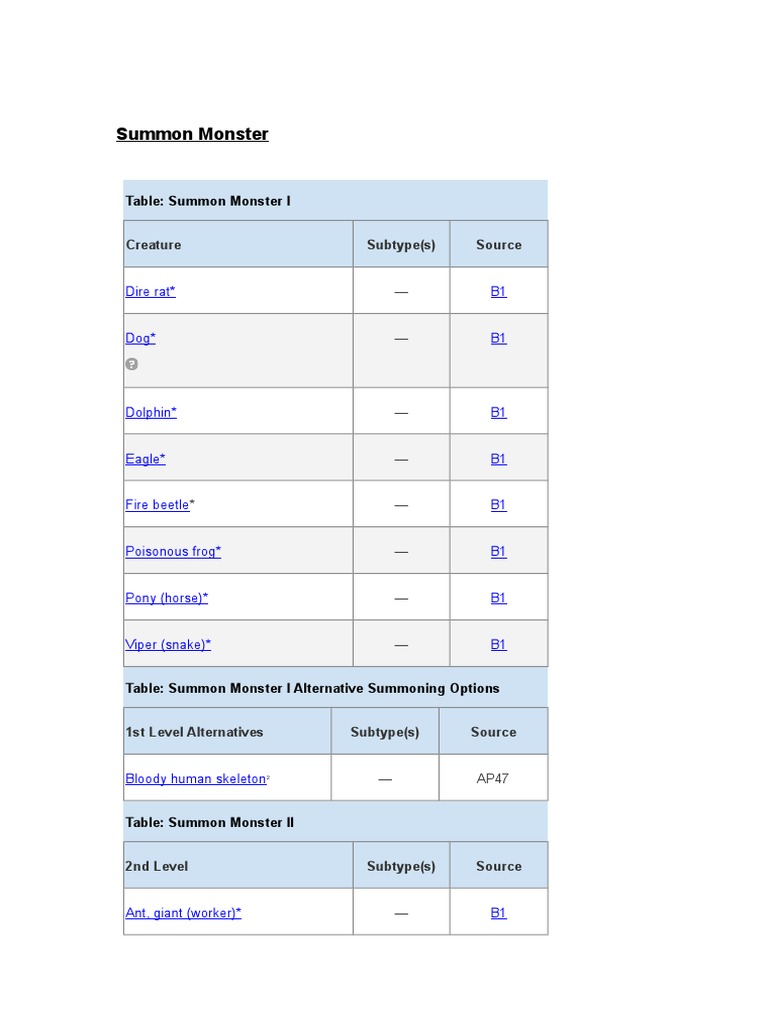The image size is (768, 1024).
Task: Click the Bloody human skeleton link
Action: click(195, 779)
